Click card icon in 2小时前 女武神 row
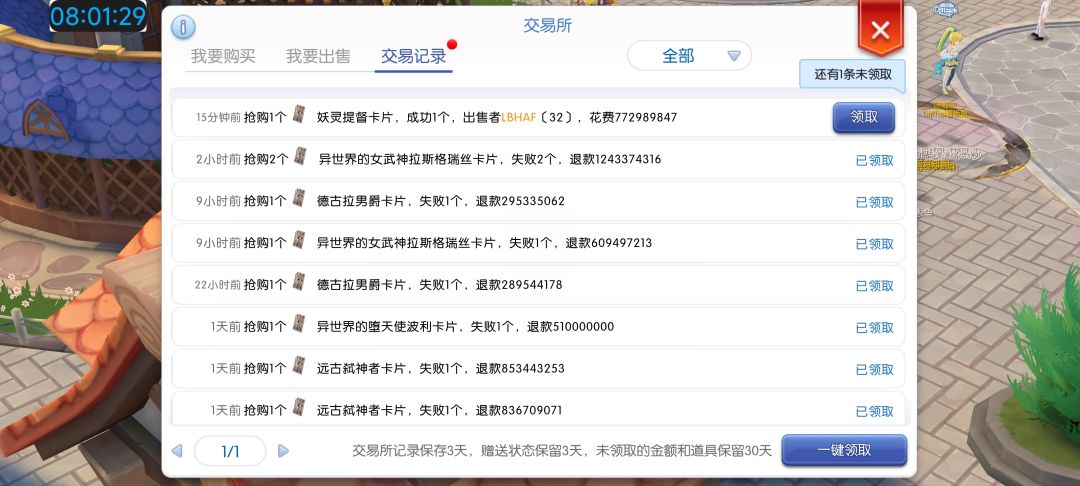Viewport: 1080px width, 486px height. click(x=300, y=157)
